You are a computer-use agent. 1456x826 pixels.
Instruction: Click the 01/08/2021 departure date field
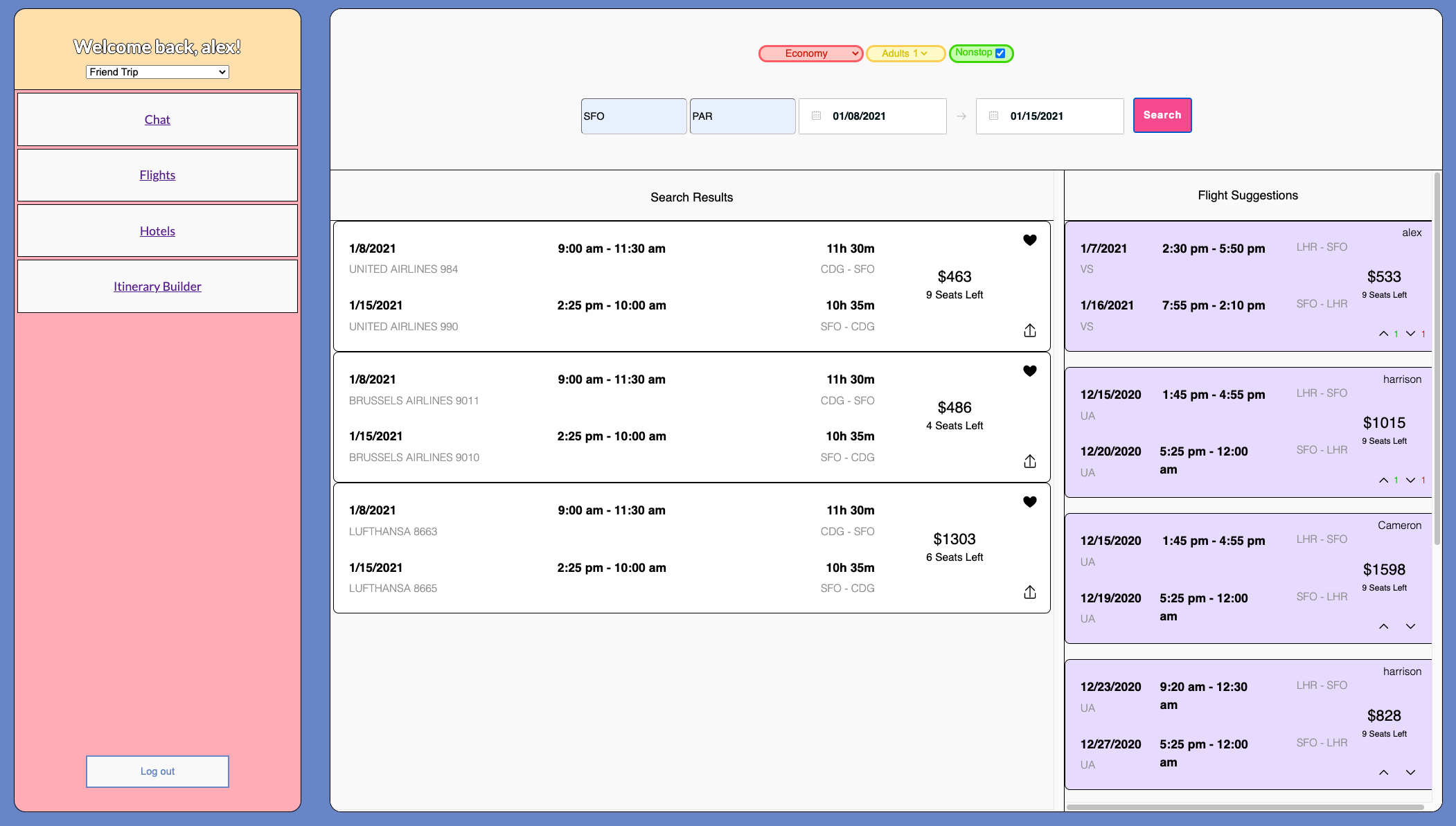point(872,116)
